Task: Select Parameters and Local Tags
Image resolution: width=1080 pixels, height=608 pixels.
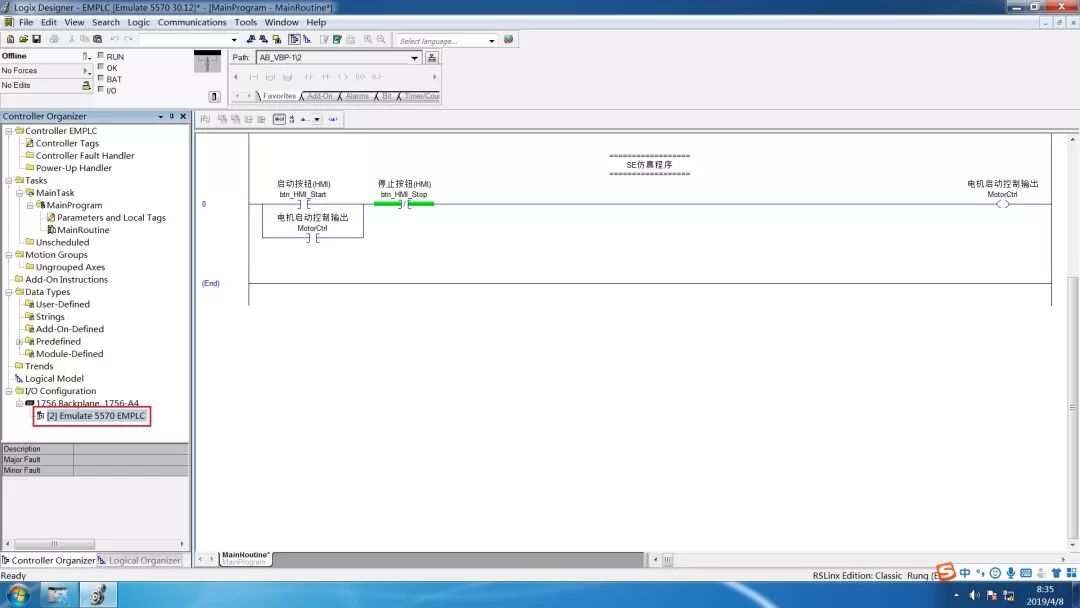Action: tap(111, 218)
